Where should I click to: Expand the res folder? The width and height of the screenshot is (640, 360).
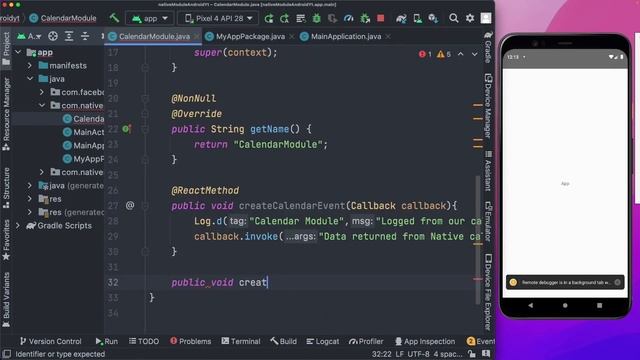coord(29,199)
